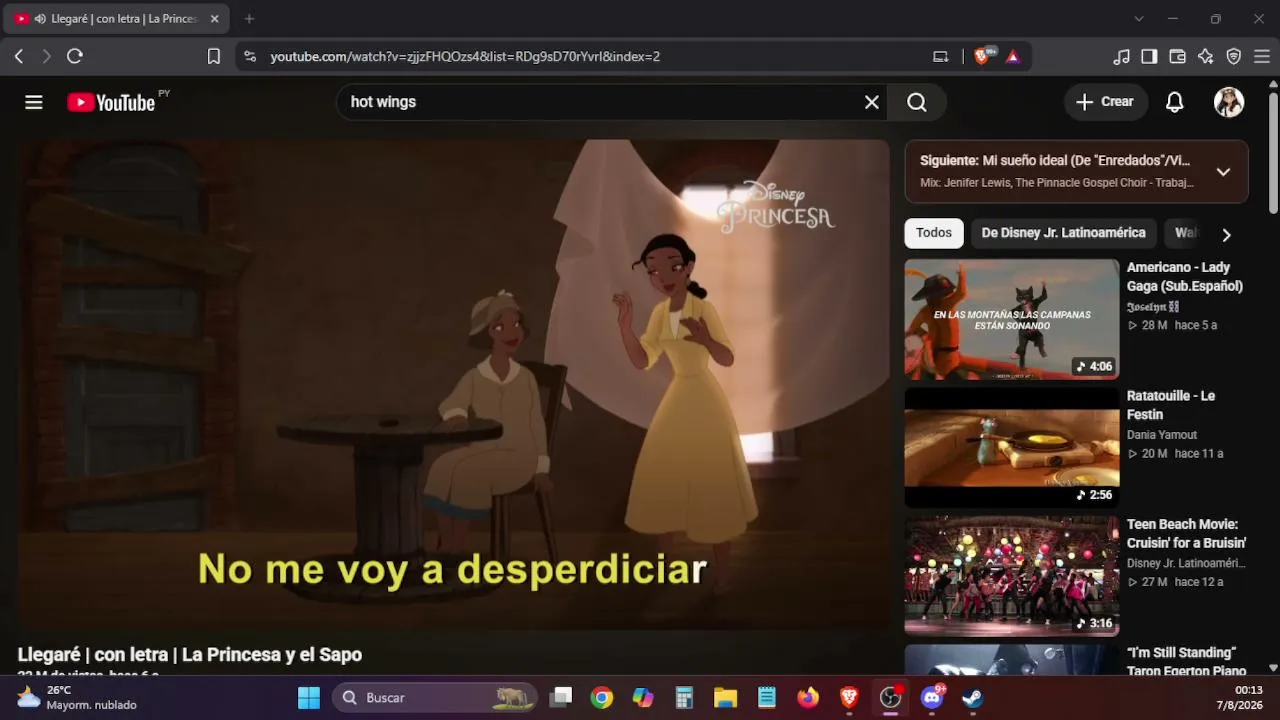Viewport: 1280px width, 720px height.
Task: Go back to the previous page
Action: pyautogui.click(x=19, y=57)
